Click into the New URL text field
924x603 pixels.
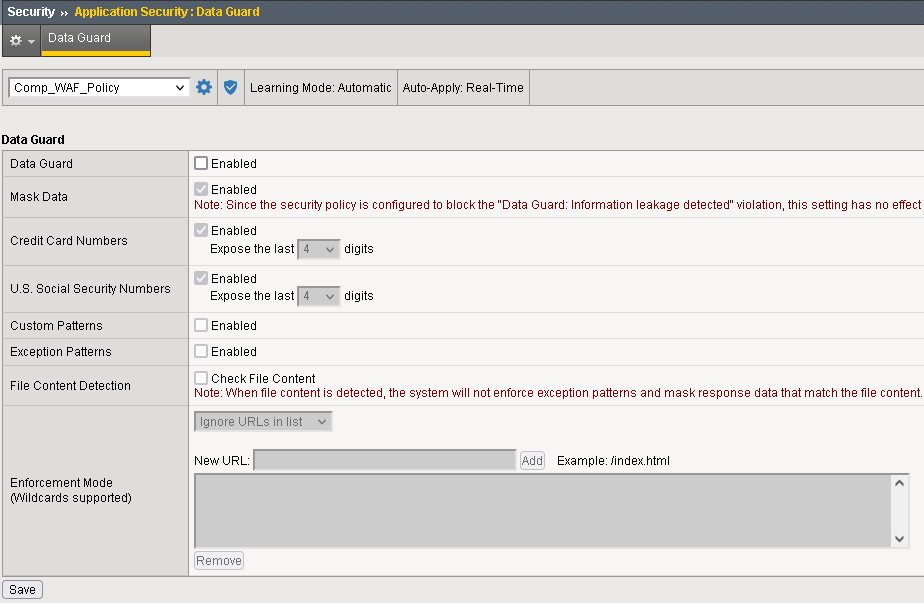[385, 460]
